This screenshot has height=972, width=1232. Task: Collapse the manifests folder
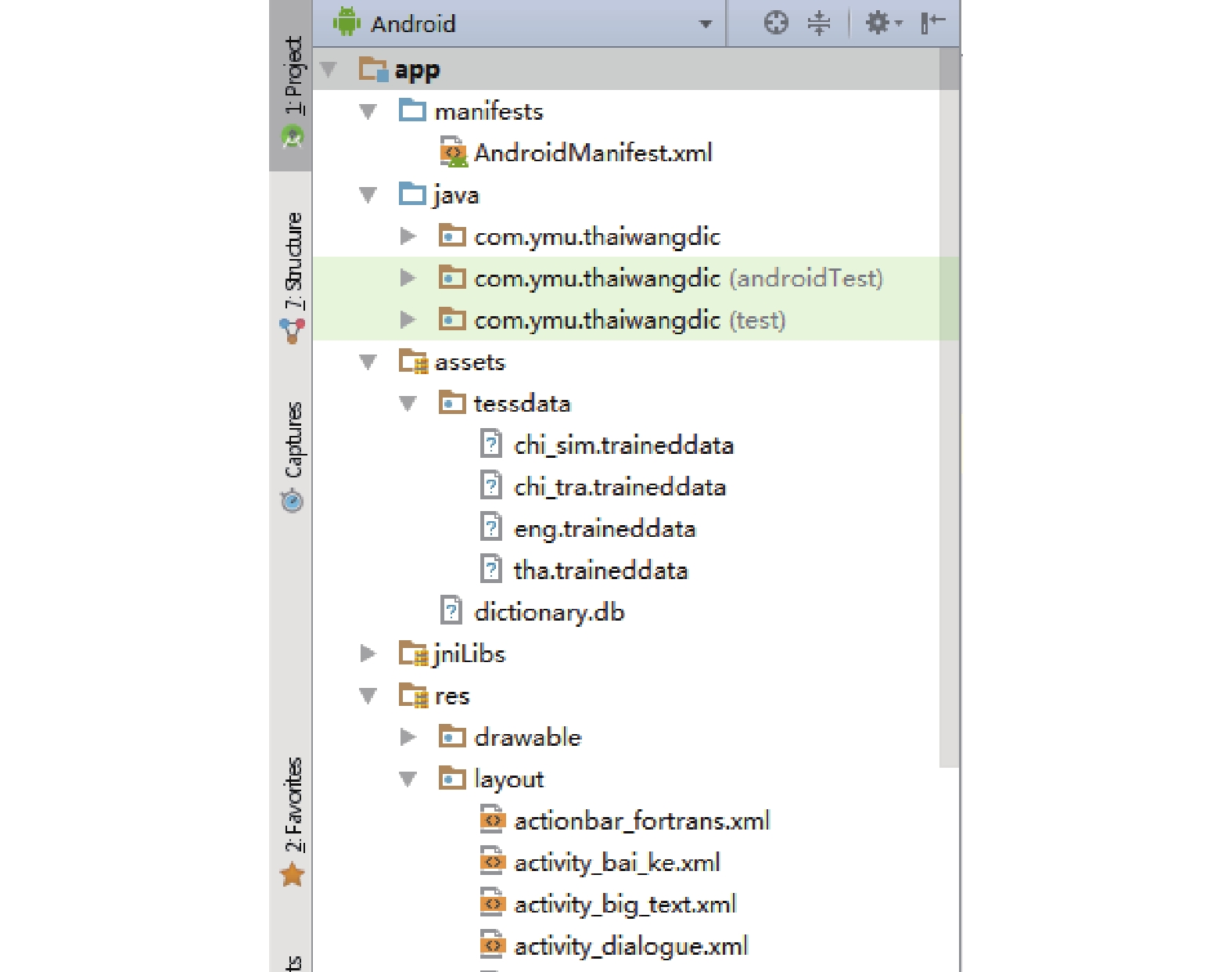coord(368,112)
